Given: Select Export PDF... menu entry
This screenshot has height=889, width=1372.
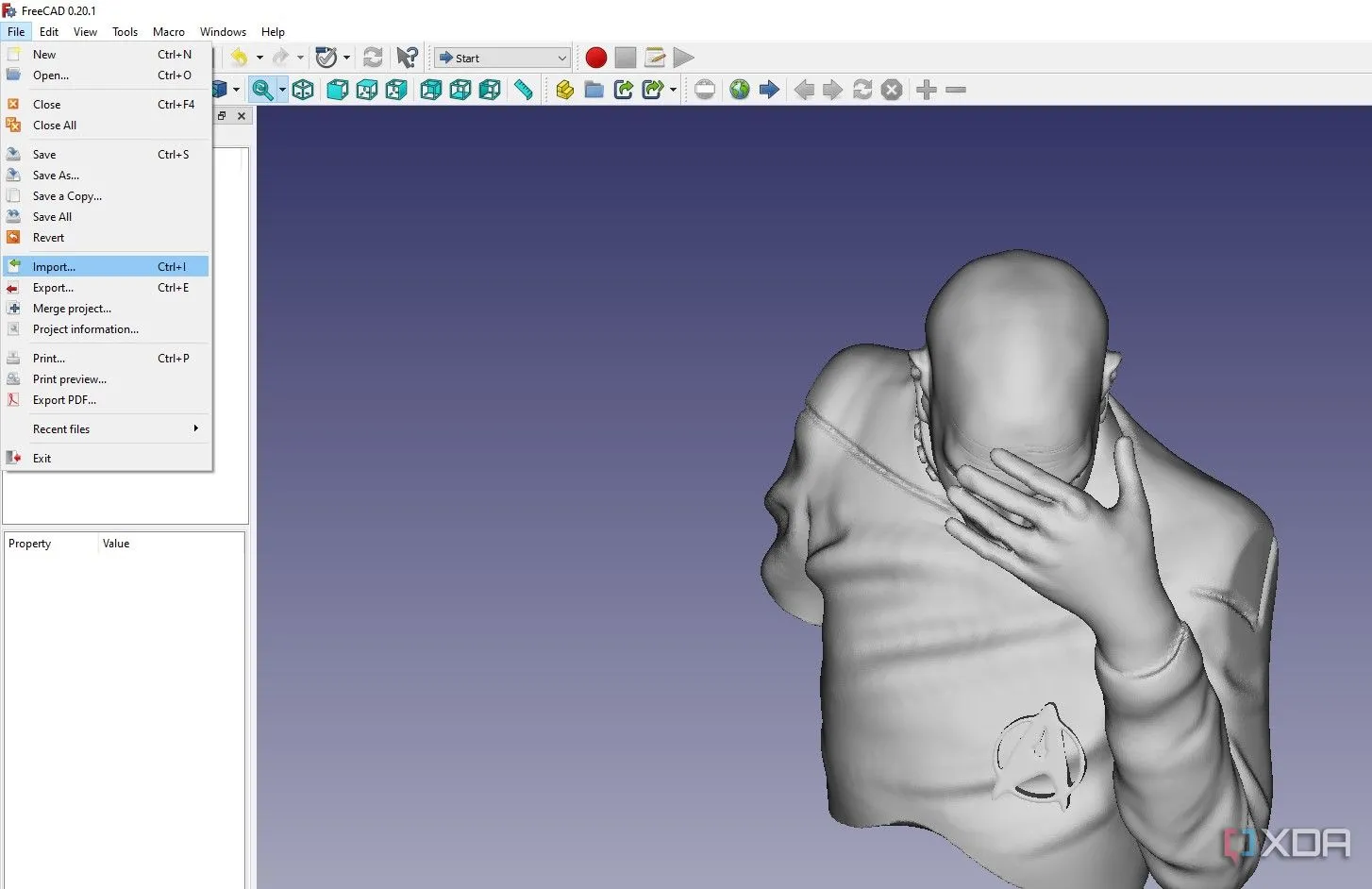Looking at the screenshot, I should tap(64, 400).
